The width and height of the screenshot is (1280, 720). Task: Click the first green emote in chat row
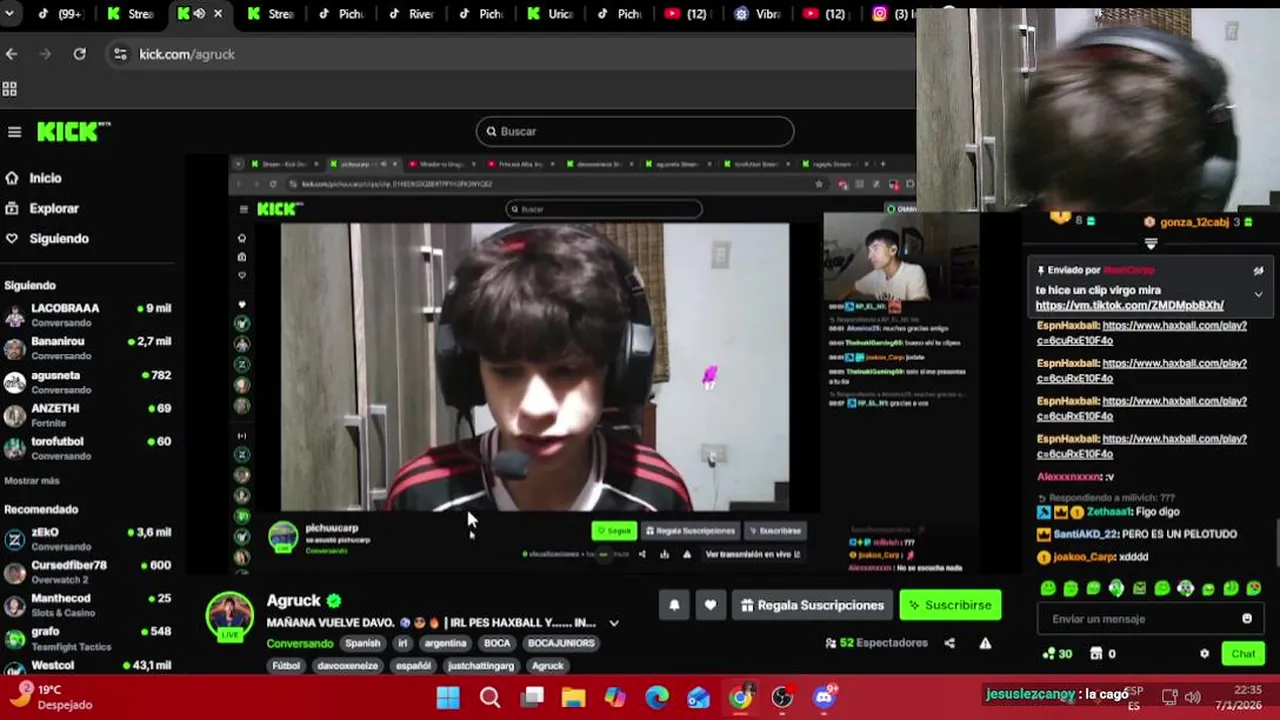point(1048,589)
